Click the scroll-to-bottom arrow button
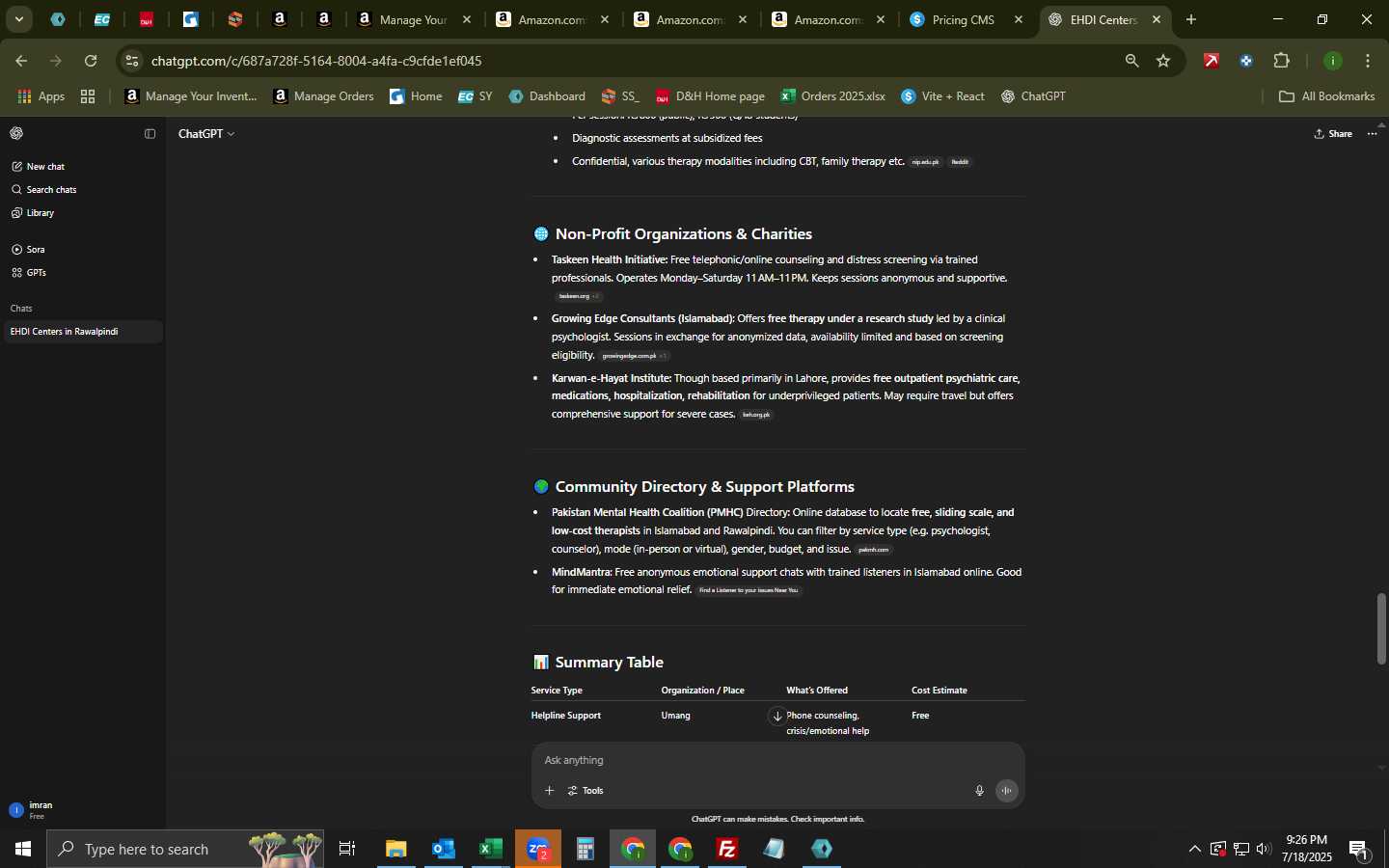 777,716
